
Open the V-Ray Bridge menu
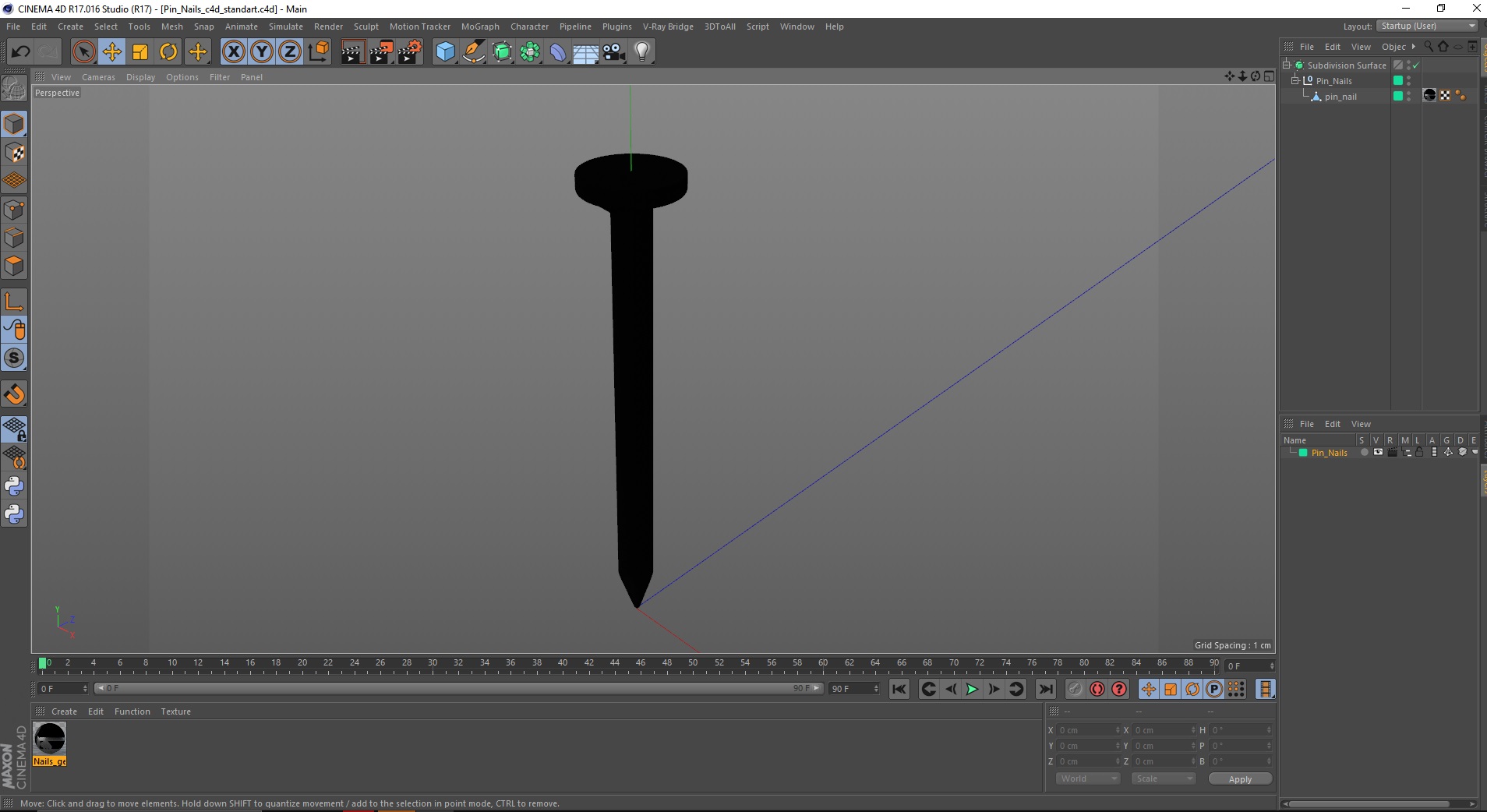pos(668,26)
